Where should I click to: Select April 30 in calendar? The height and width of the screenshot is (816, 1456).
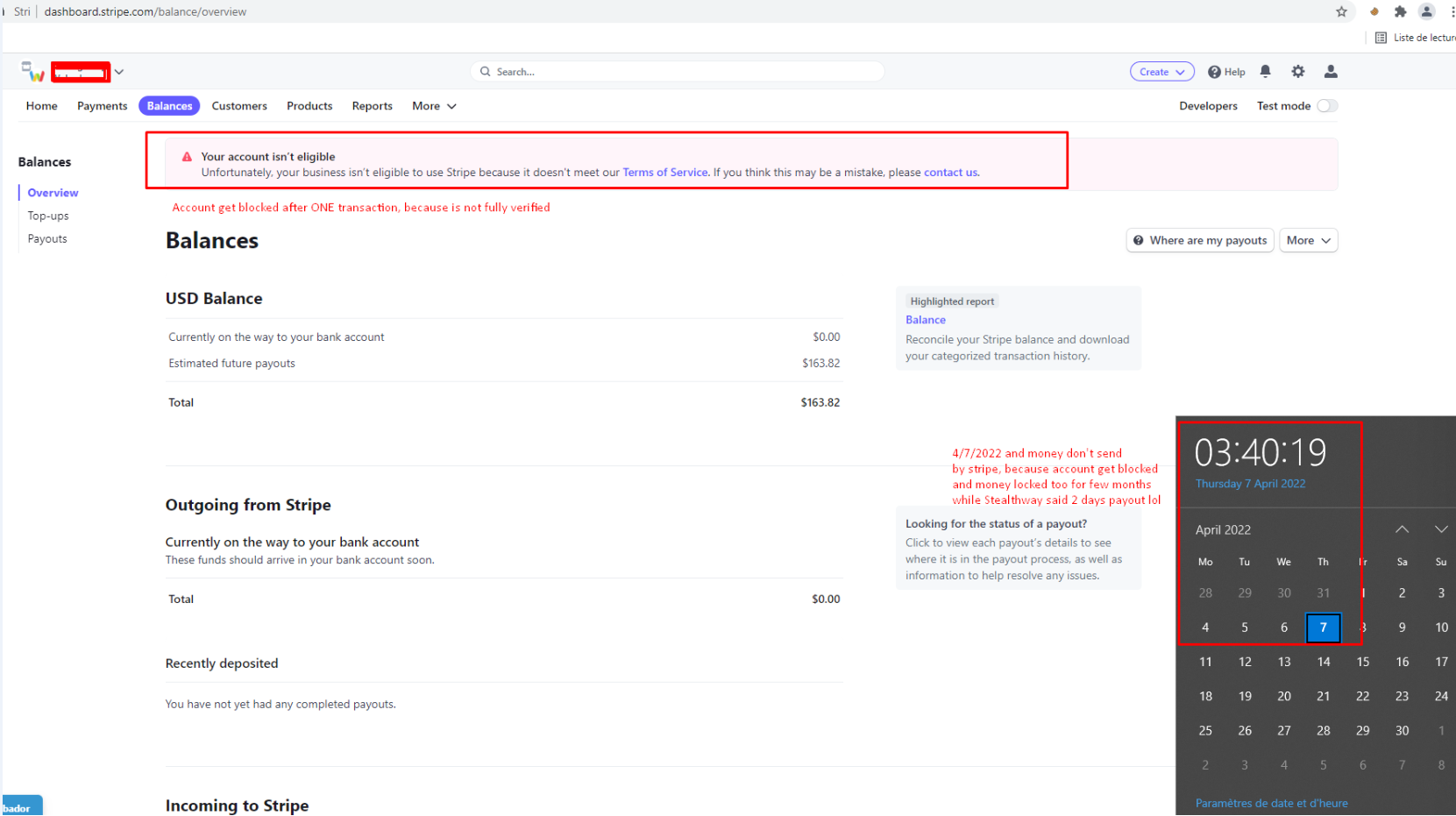click(1402, 730)
